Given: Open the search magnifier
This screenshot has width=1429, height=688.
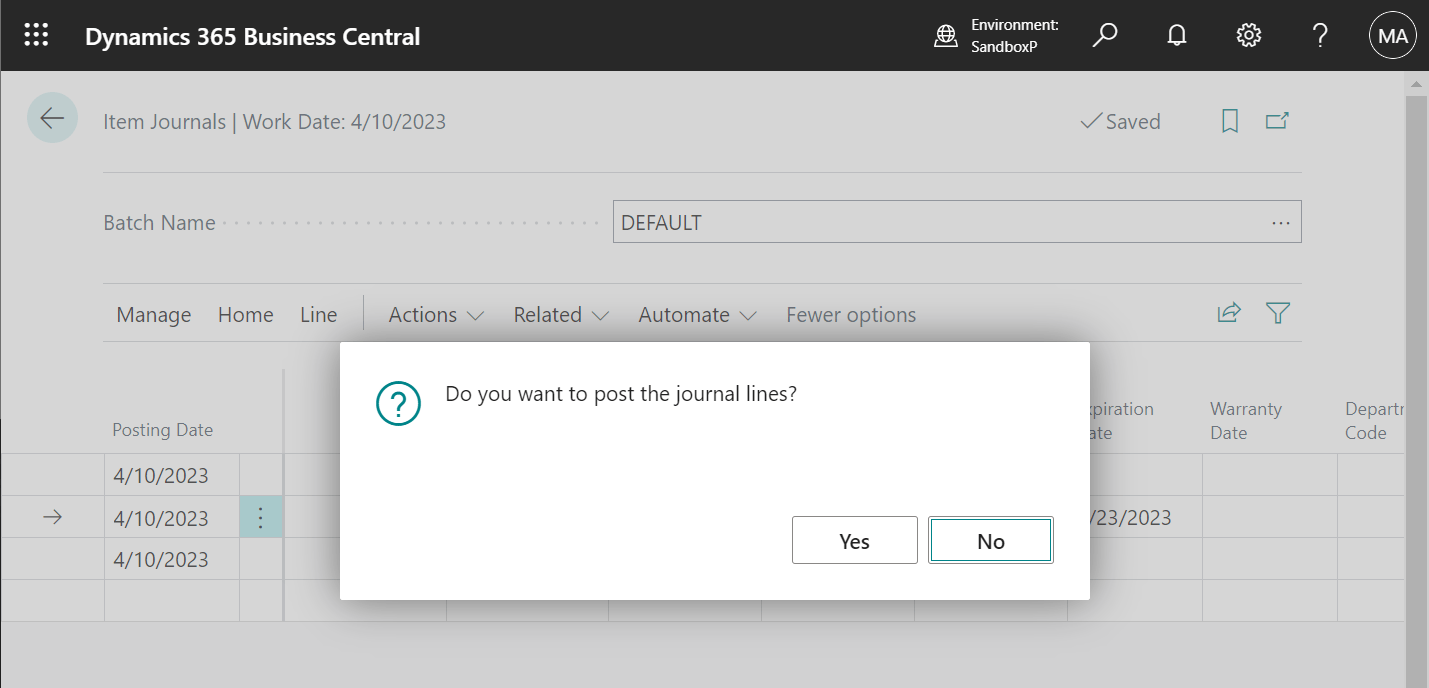Looking at the screenshot, I should [1105, 34].
